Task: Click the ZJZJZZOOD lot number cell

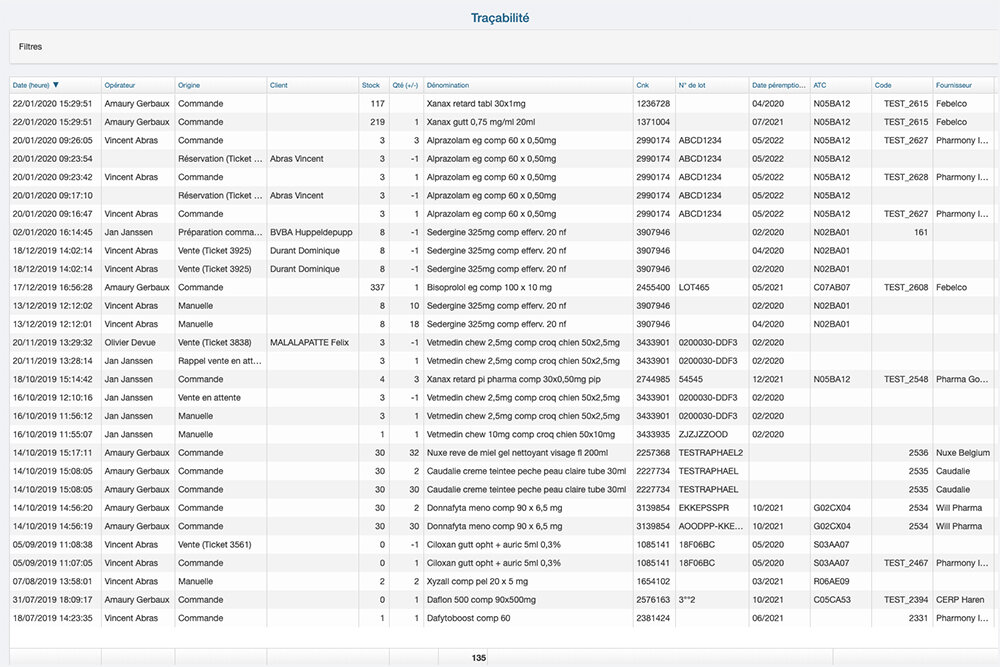Action: tap(703, 435)
